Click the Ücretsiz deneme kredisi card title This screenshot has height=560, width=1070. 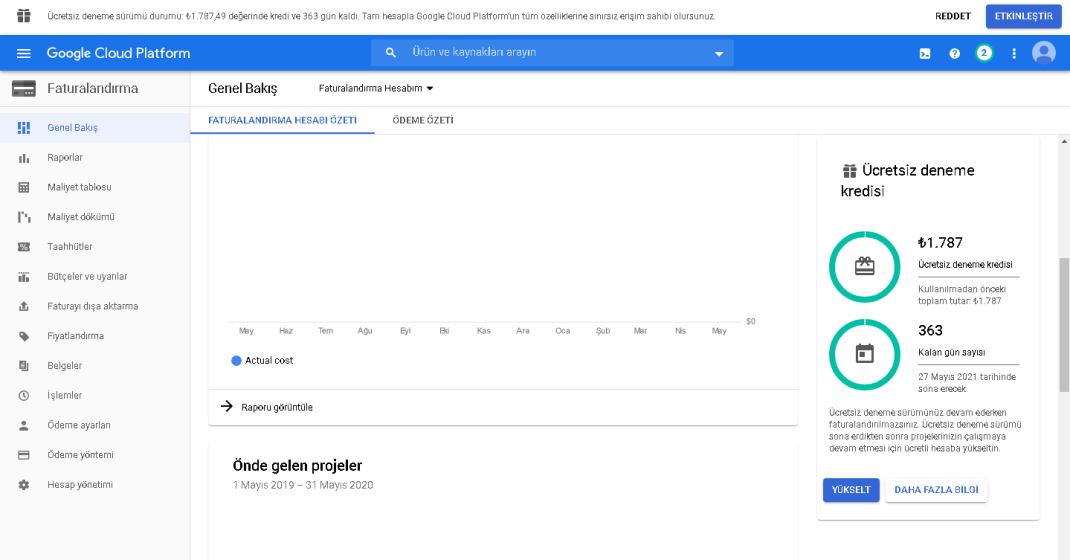(x=908, y=181)
